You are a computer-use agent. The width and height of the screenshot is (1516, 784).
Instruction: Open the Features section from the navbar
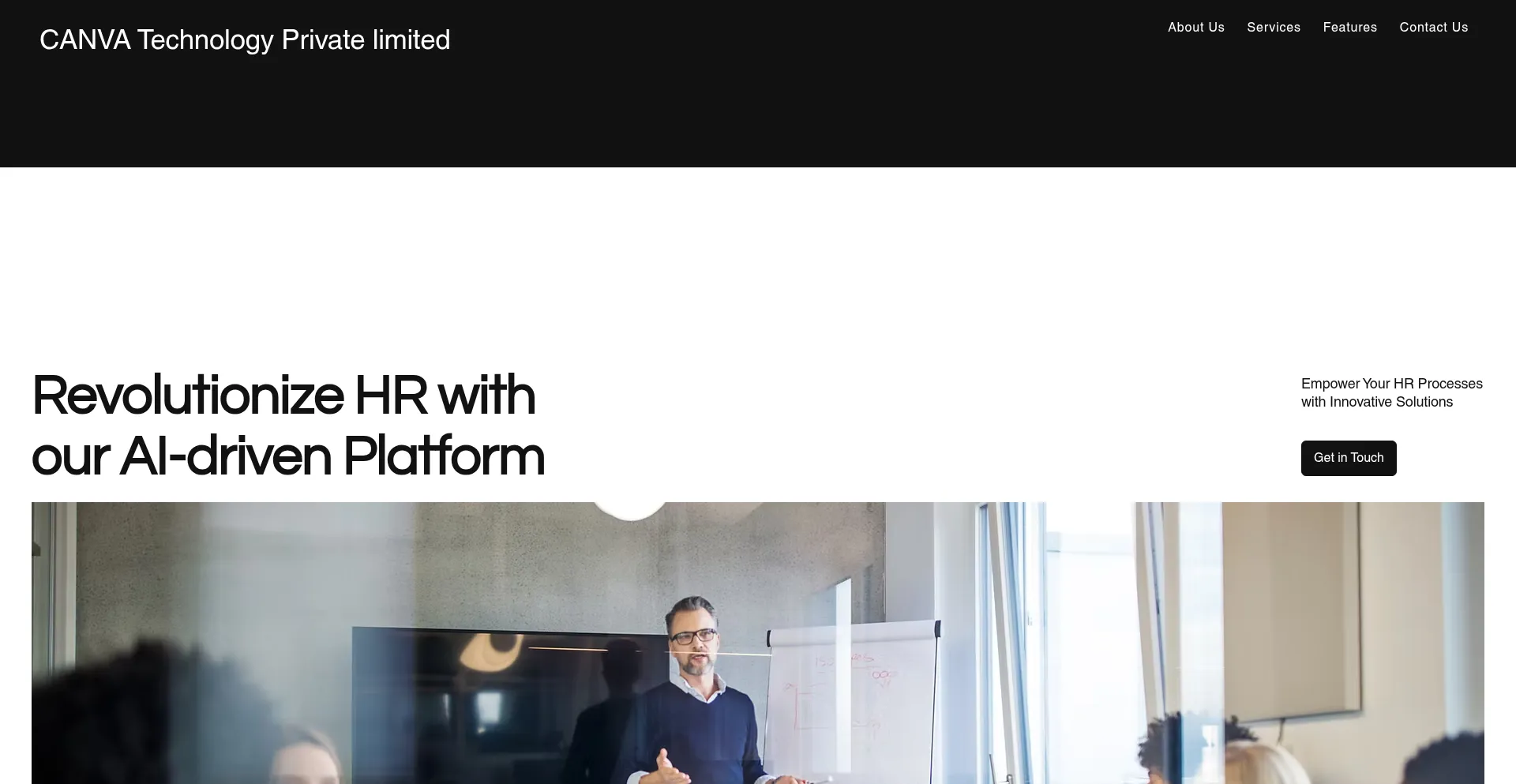click(x=1349, y=27)
